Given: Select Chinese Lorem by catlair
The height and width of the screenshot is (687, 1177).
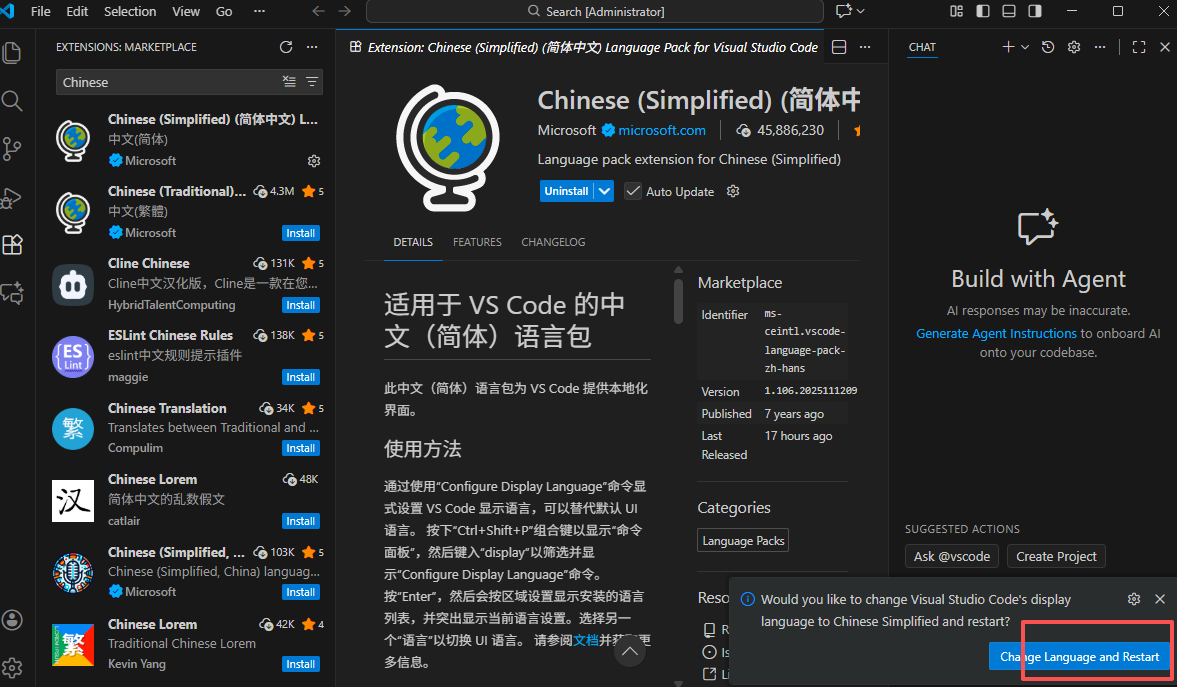Looking at the screenshot, I should 185,500.
